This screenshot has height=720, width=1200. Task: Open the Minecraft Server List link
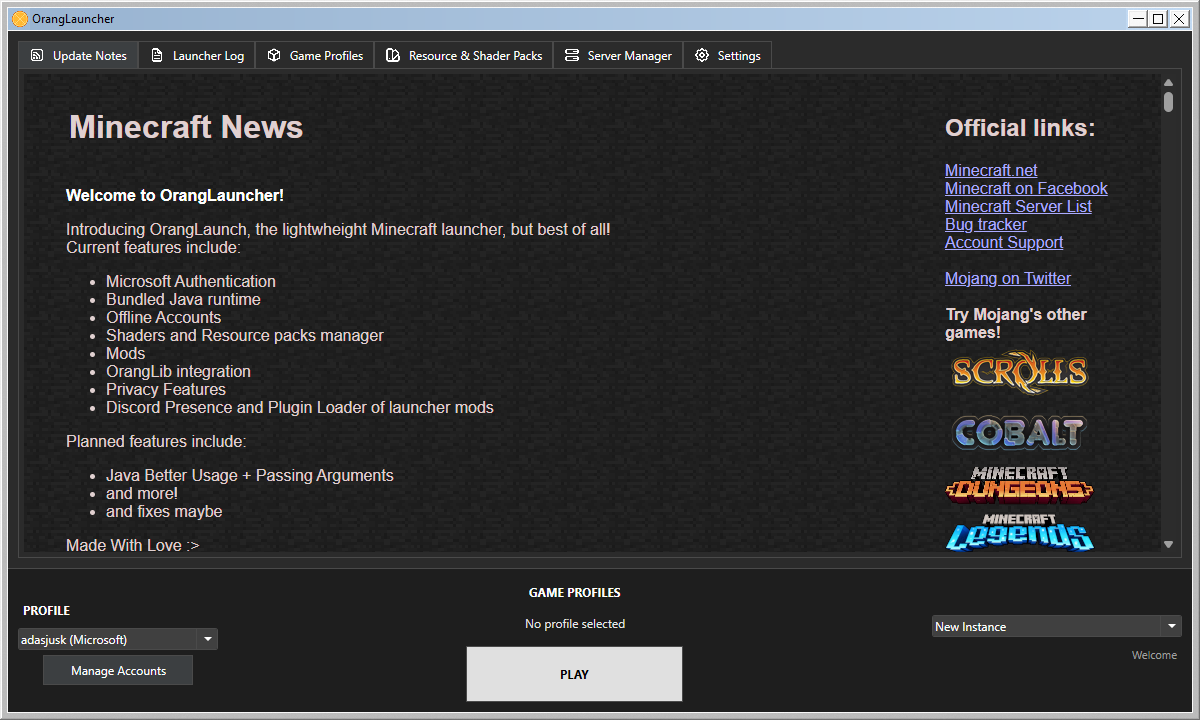coord(1018,206)
